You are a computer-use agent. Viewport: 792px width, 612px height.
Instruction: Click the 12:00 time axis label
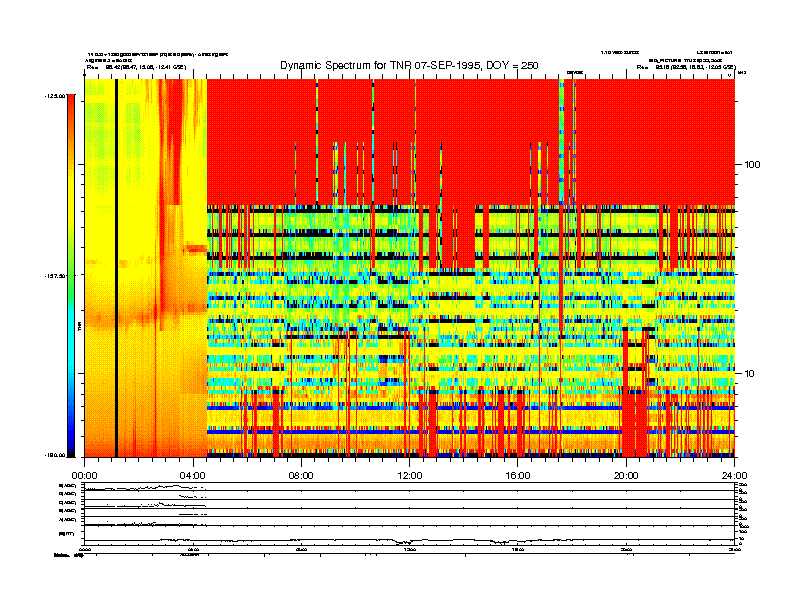click(410, 475)
